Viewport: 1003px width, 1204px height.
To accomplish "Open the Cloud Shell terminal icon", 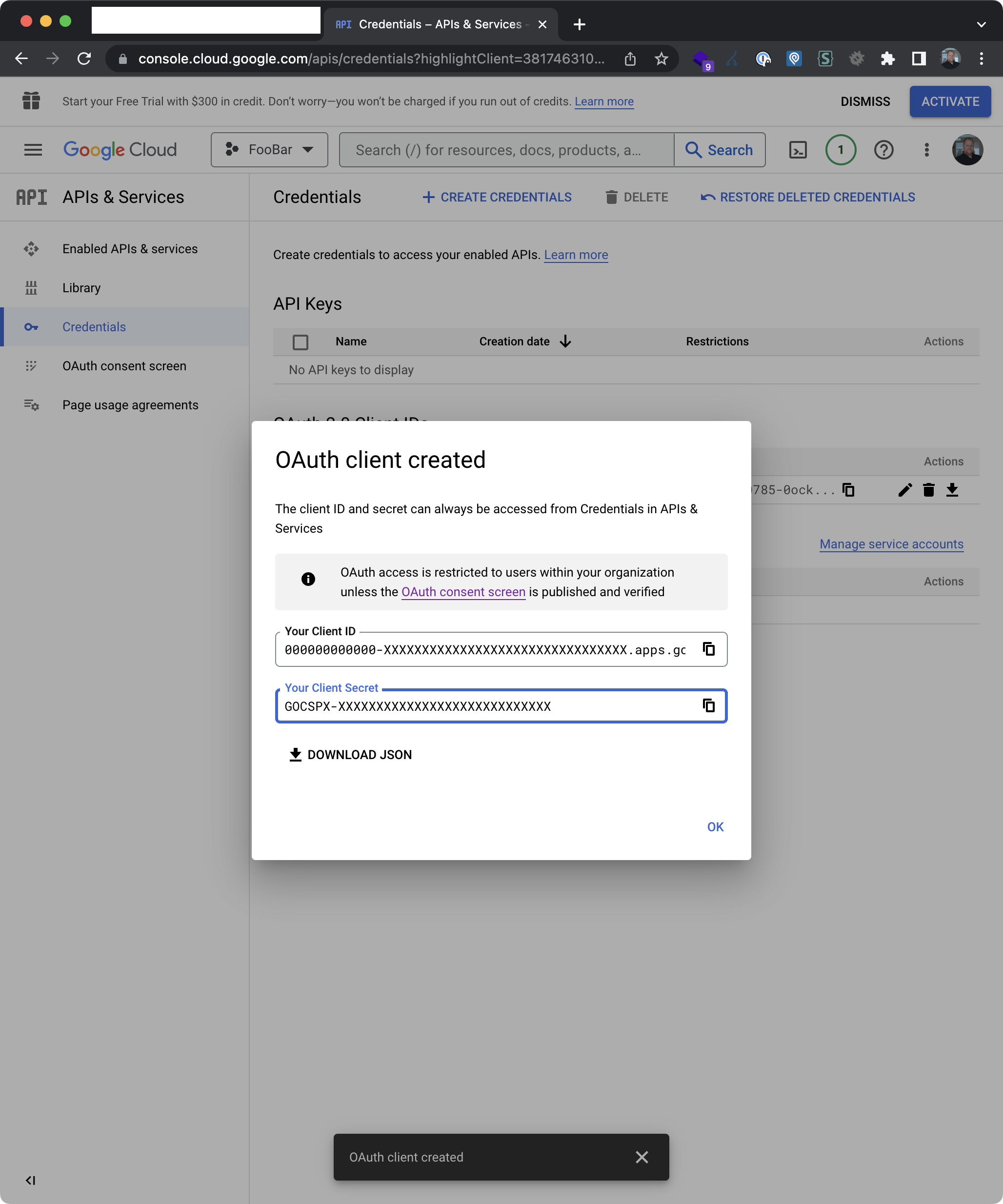I will (x=798, y=150).
